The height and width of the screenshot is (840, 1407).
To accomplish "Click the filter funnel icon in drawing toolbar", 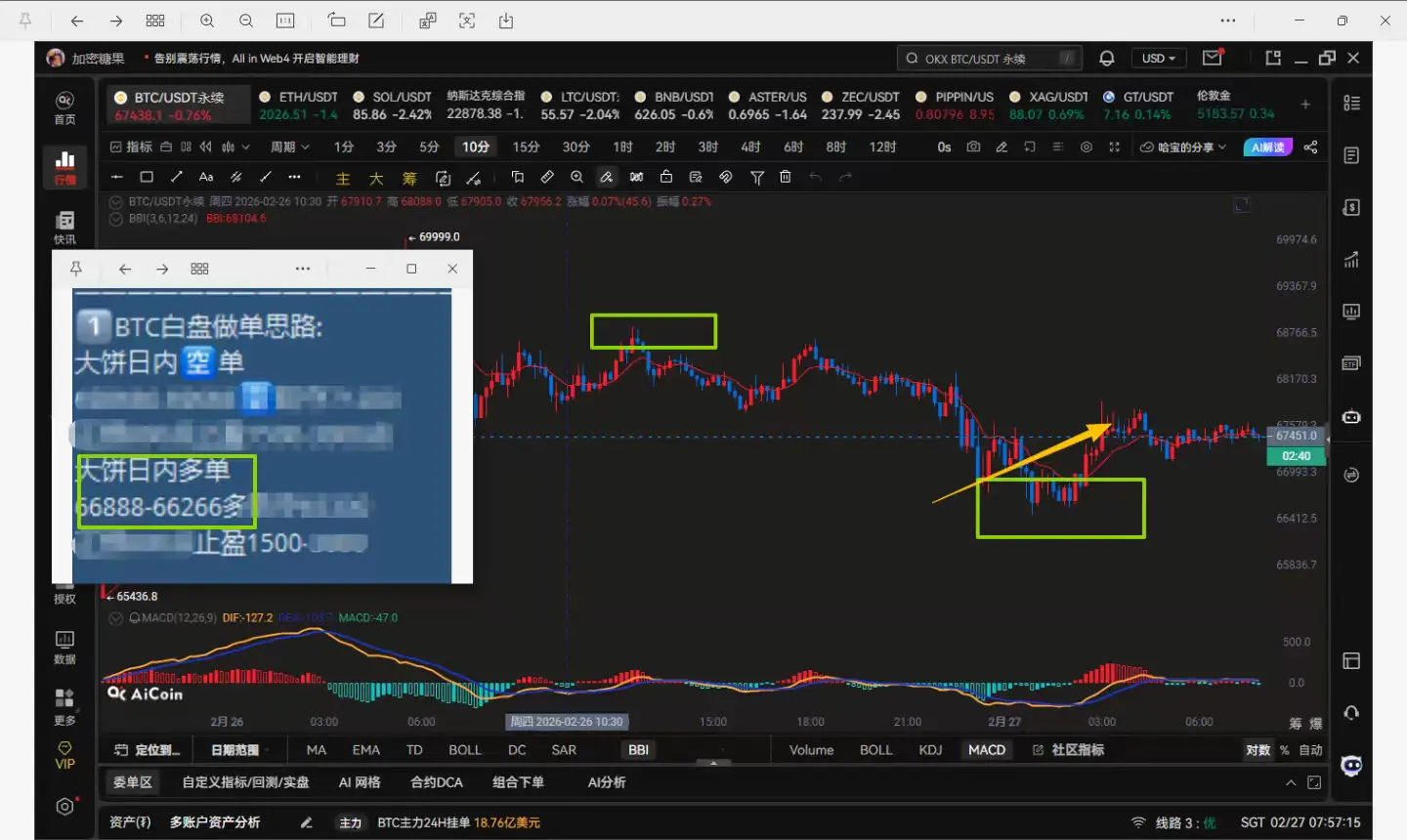I will [x=757, y=177].
